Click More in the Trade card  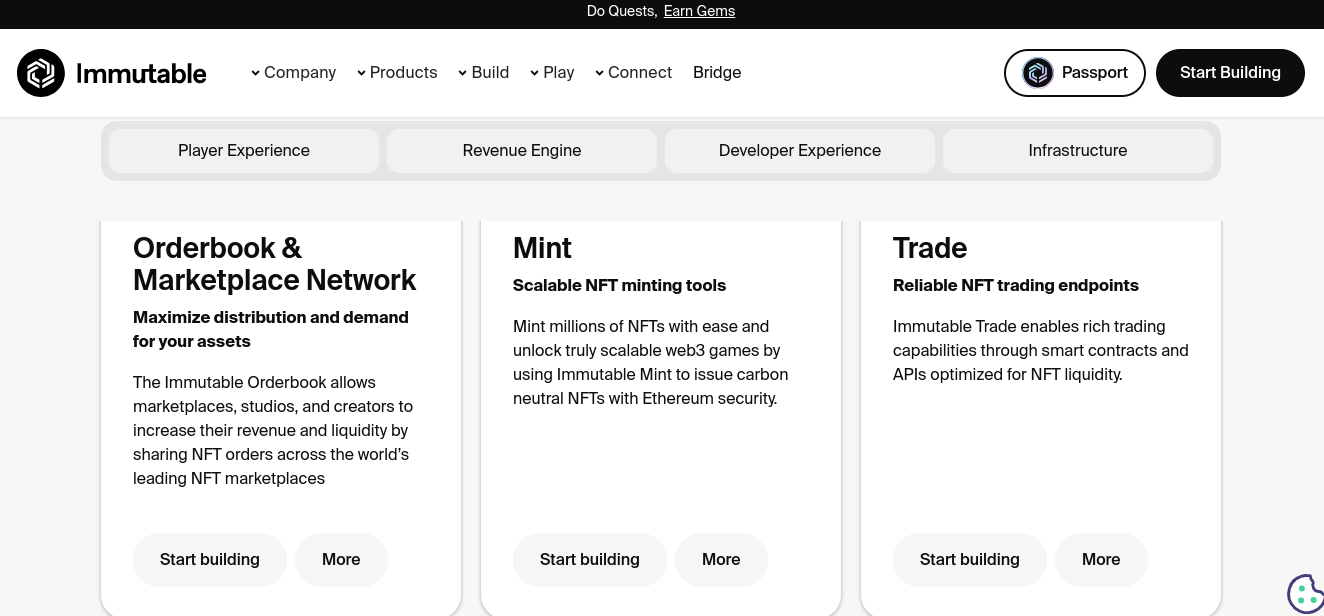coord(1101,560)
